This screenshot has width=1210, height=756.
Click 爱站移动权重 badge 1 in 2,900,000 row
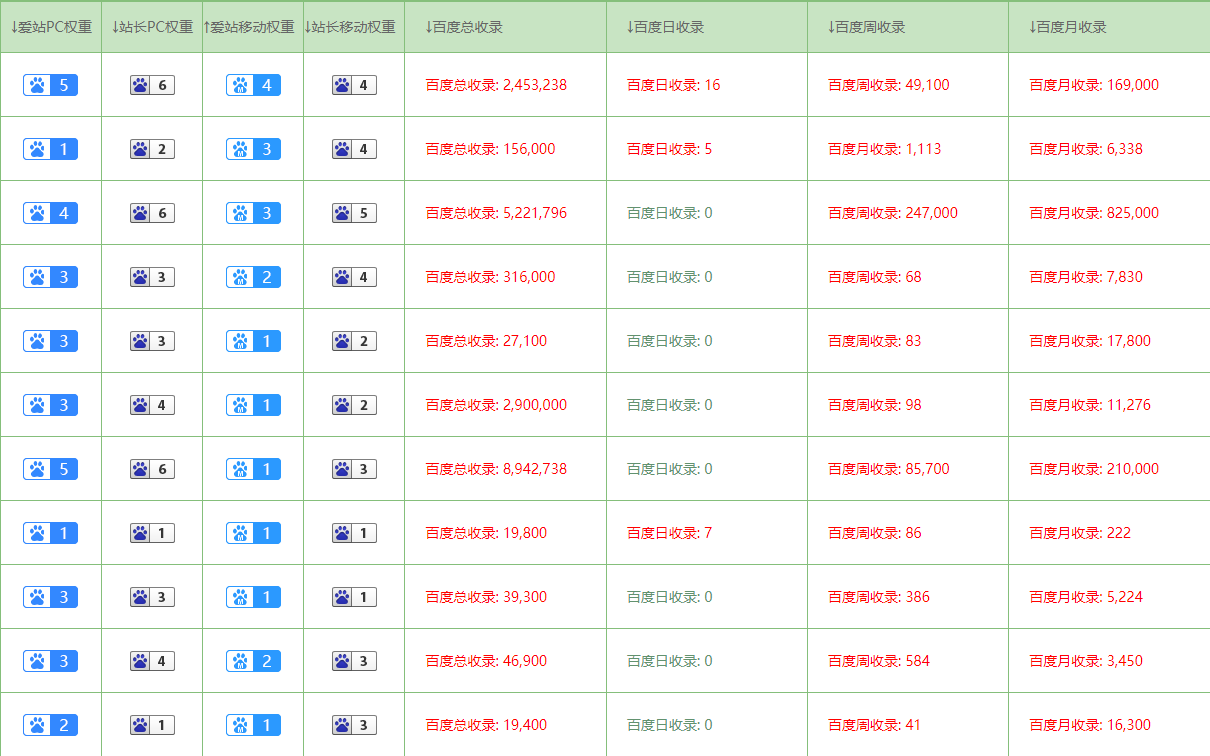(x=253, y=405)
